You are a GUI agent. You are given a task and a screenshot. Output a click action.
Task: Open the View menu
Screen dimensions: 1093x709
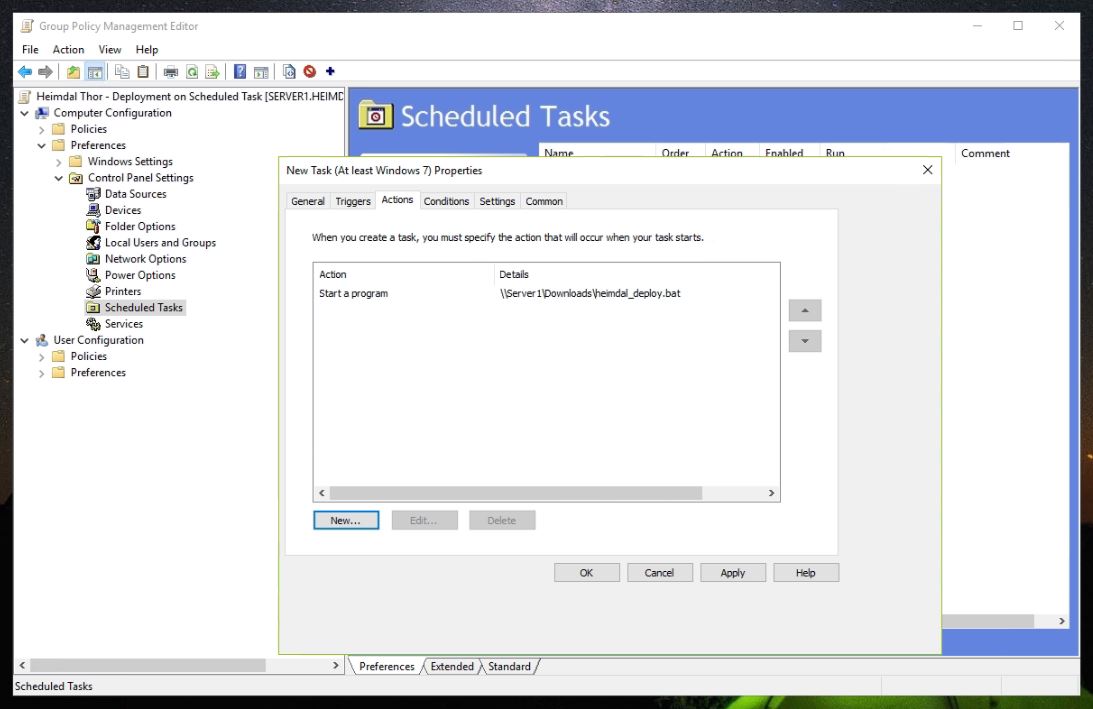(x=109, y=49)
